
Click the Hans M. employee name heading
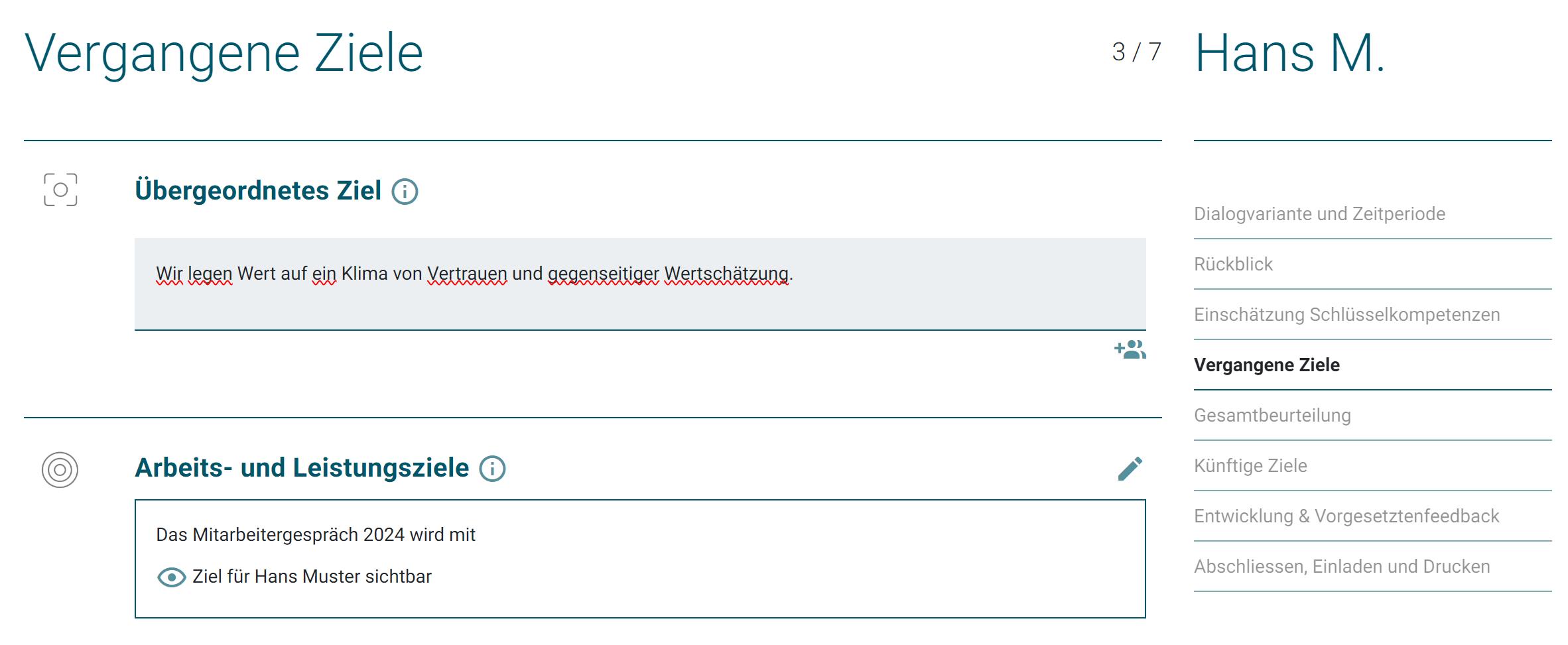[1289, 53]
